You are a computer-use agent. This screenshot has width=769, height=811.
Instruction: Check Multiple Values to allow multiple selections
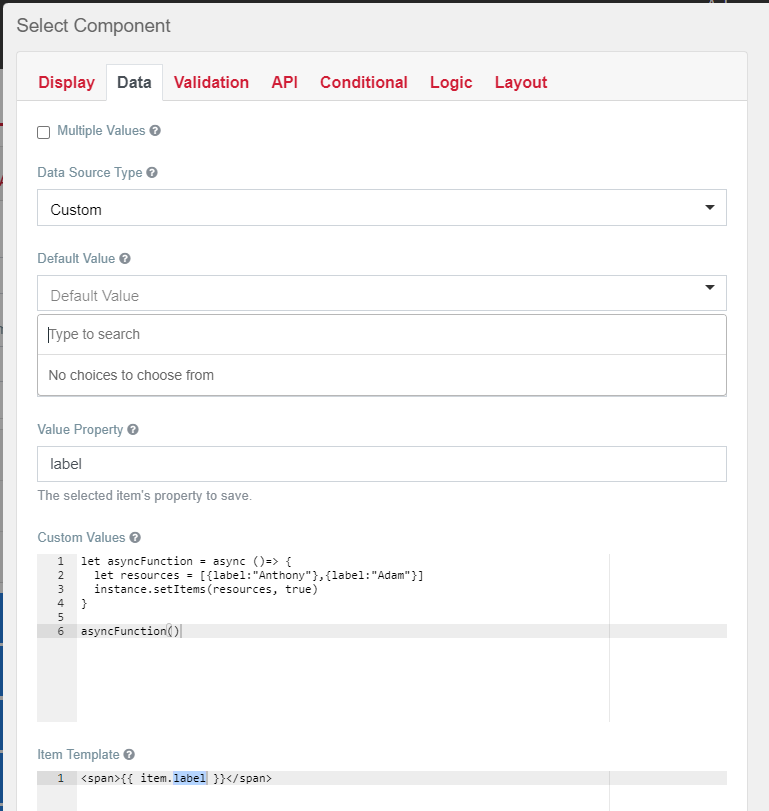click(x=43, y=131)
